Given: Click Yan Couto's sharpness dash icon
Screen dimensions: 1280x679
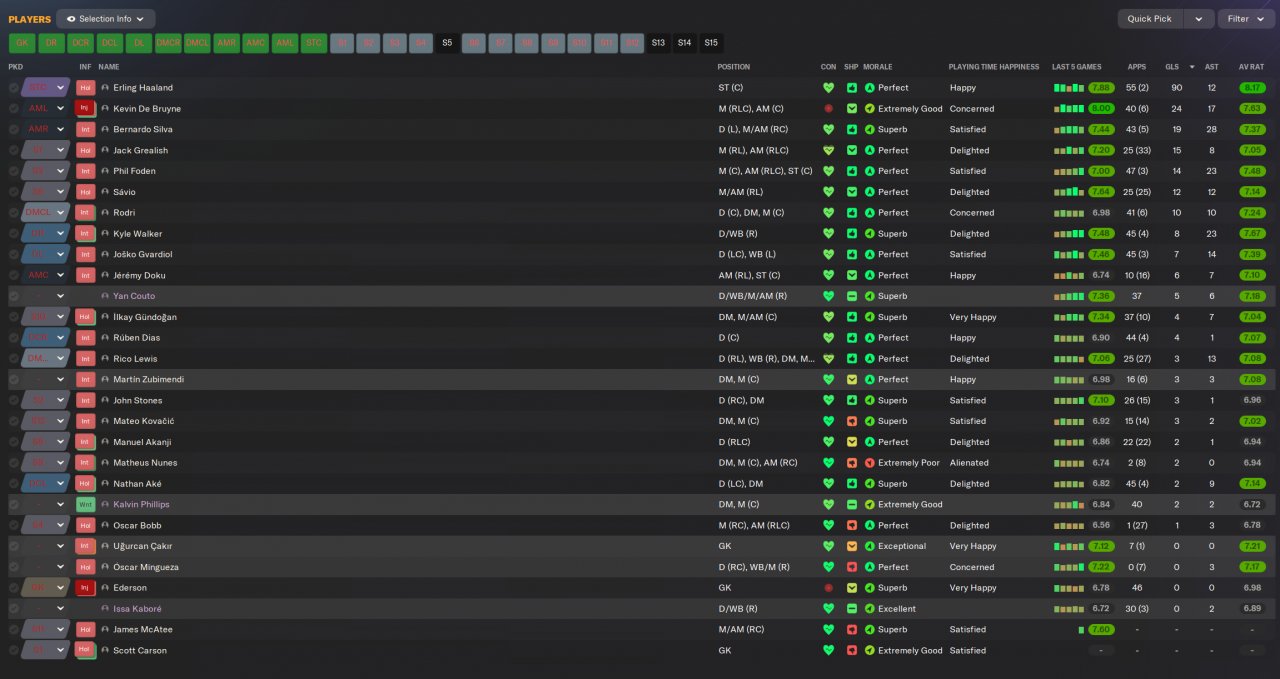Looking at the screenshot, I should click(852, 296).
